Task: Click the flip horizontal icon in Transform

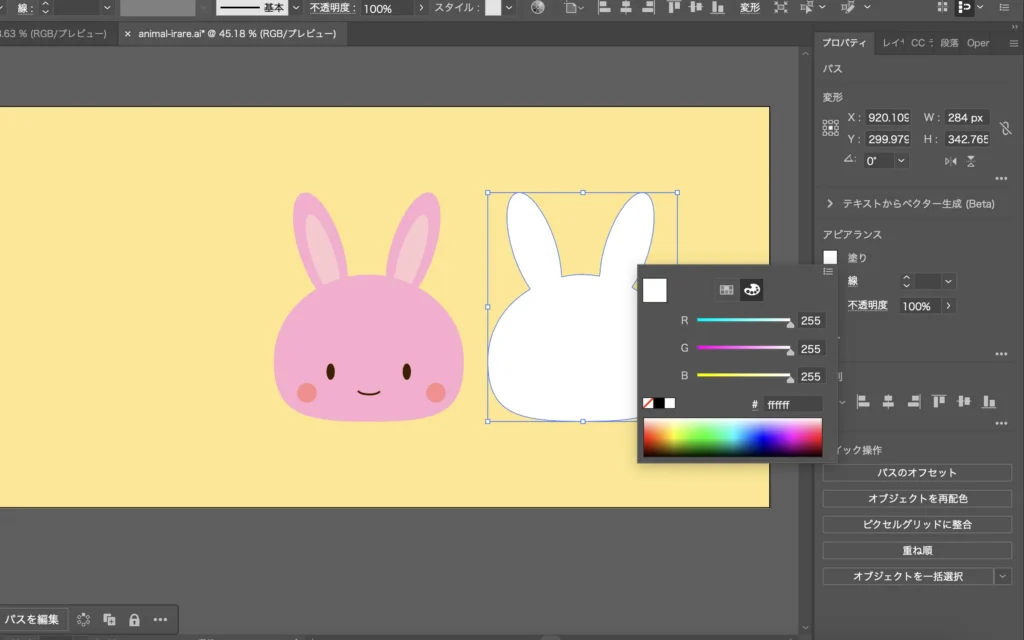Action: (950, 161)
